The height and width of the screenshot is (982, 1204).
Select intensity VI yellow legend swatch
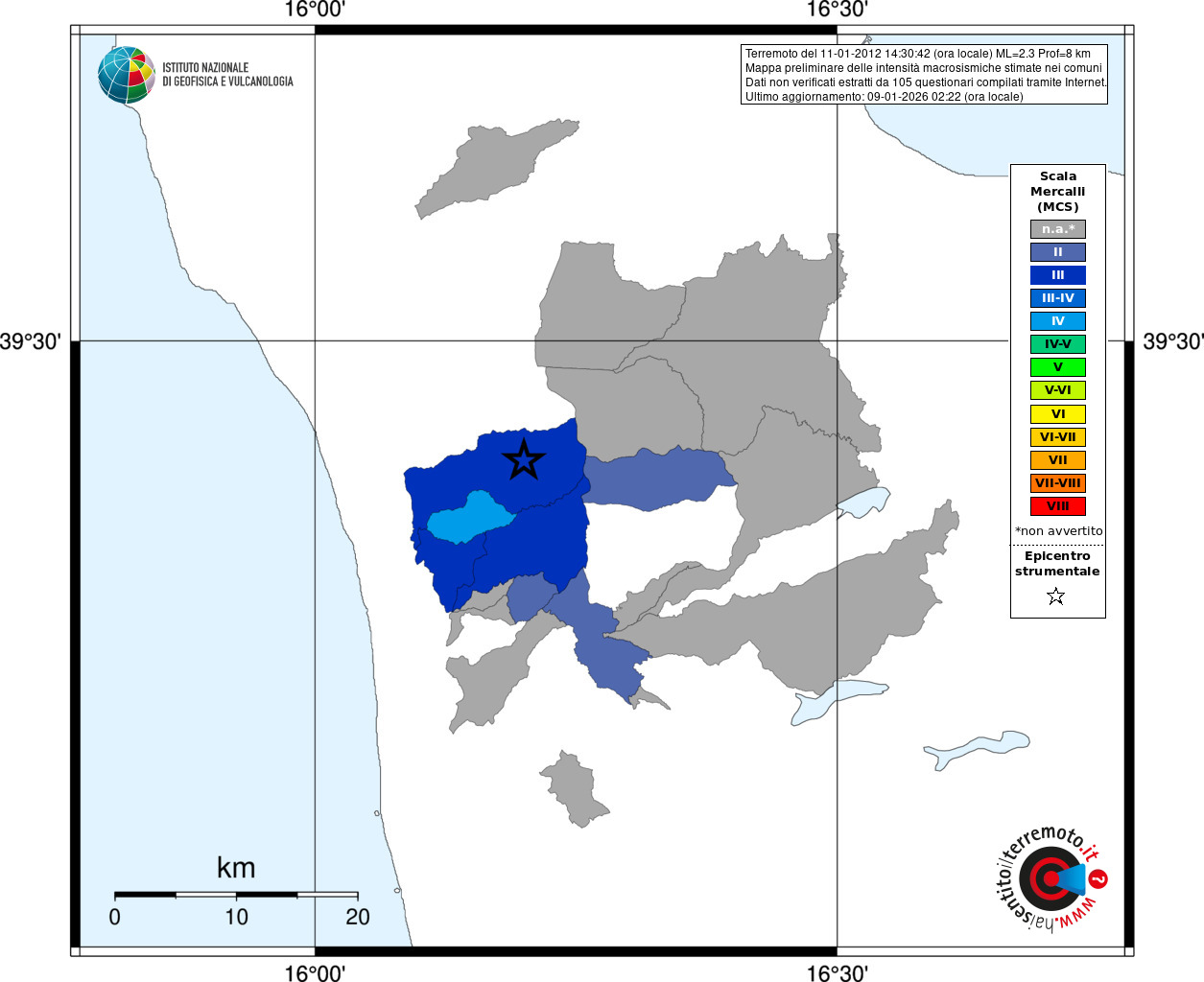click(x=1058, y=414)
